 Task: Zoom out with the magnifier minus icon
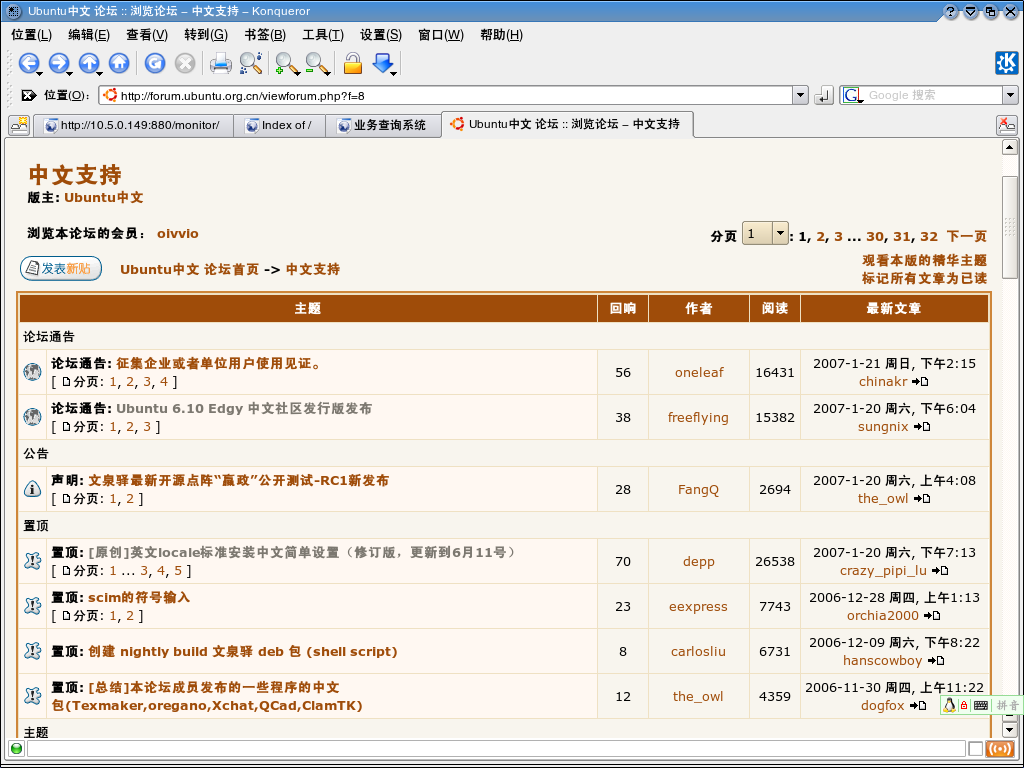317,63
